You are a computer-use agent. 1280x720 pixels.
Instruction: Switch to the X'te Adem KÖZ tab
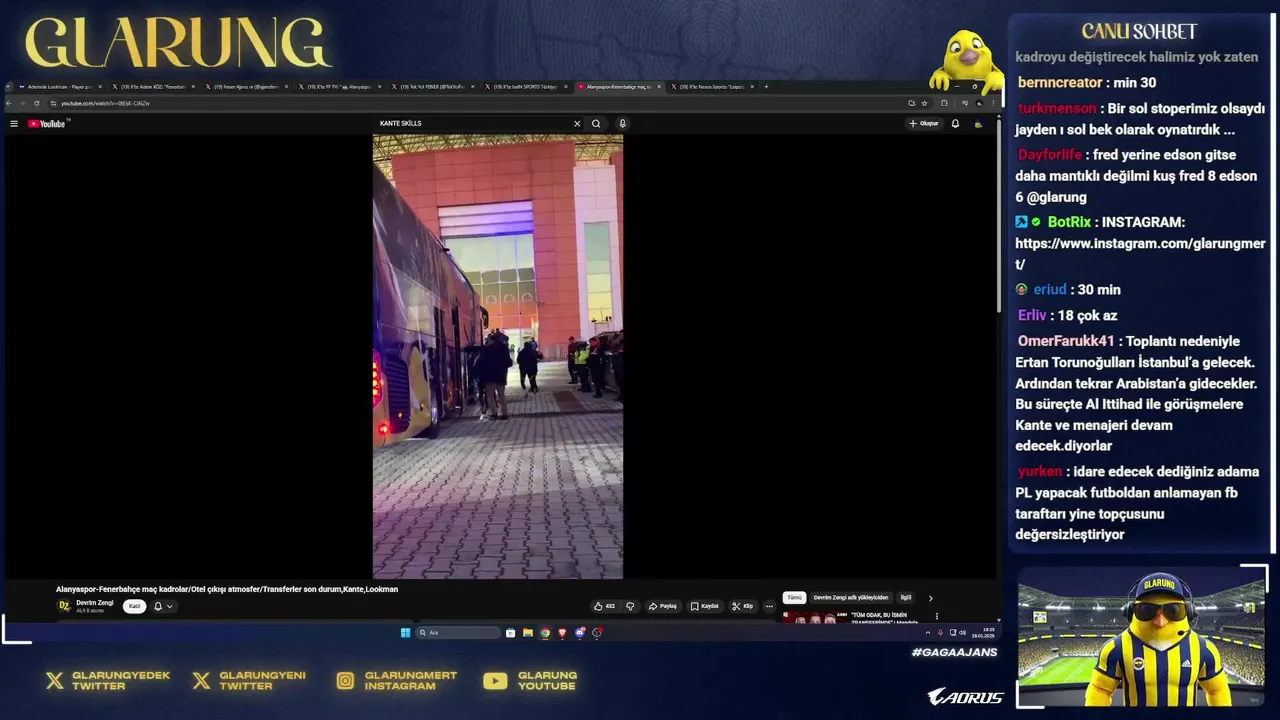pos(153,87)
